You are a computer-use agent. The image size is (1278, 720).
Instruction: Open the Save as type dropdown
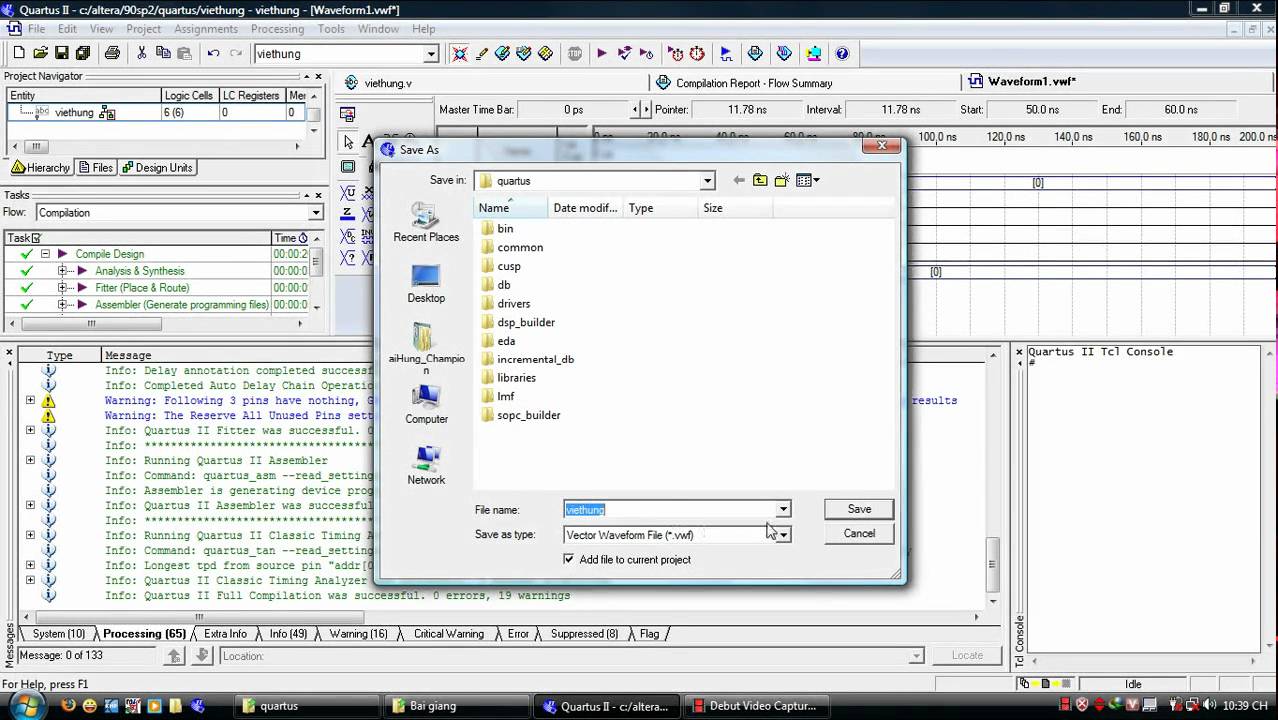click(x=783, y=535)
